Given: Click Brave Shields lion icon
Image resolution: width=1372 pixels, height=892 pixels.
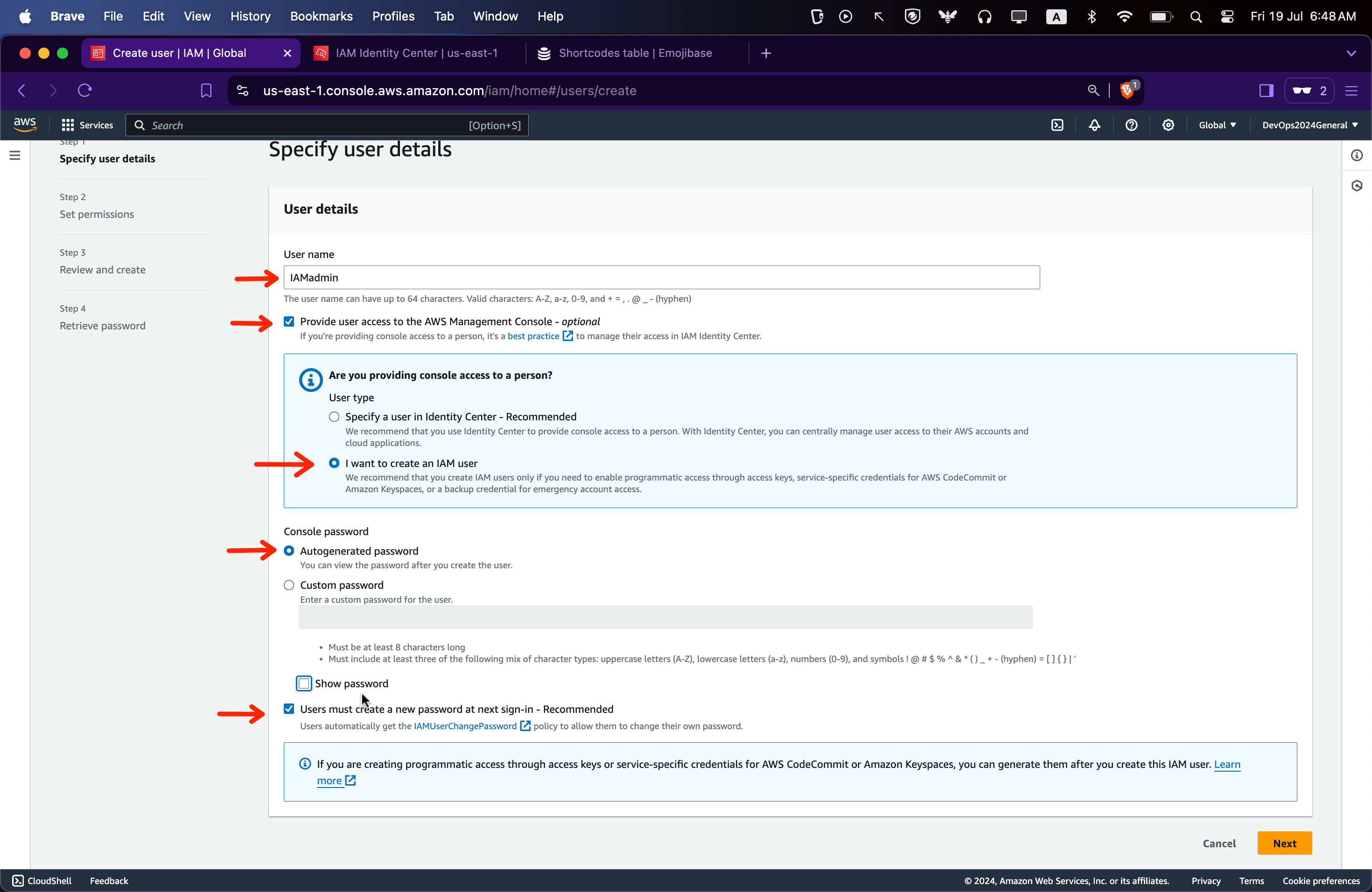Looking at the screenshot, I should click(x=1127, y=91).
